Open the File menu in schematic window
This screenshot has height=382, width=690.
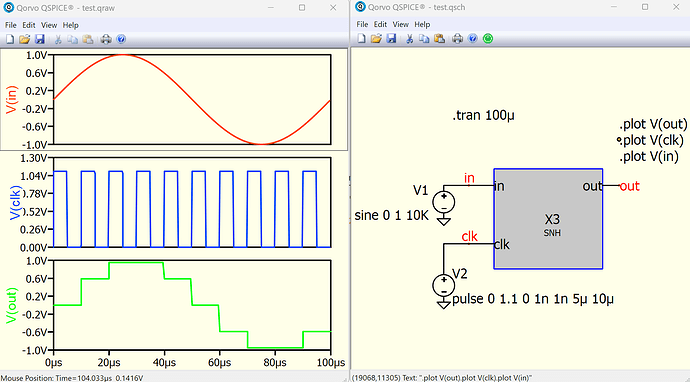pos(362,24)
